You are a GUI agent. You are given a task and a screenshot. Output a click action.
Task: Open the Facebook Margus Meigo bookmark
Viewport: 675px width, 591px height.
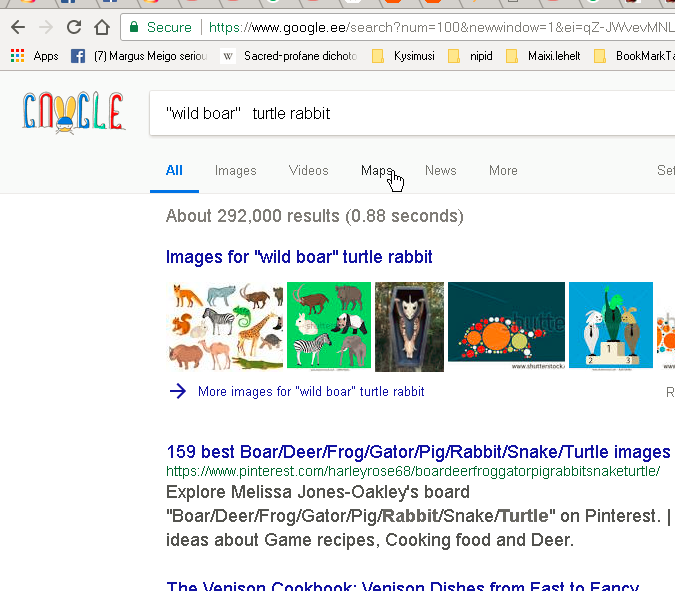click(140, 56)
